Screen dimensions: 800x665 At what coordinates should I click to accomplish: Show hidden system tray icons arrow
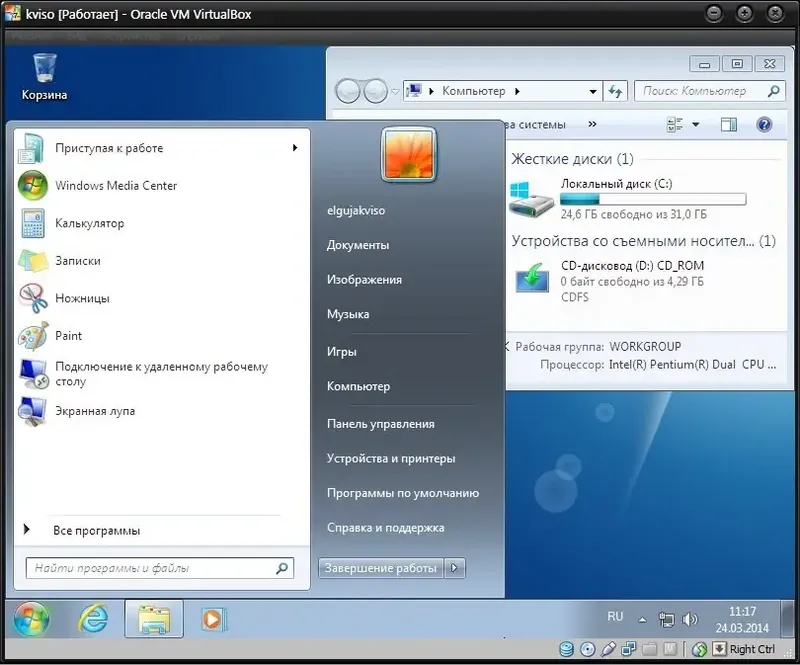[x=642, y=620]
